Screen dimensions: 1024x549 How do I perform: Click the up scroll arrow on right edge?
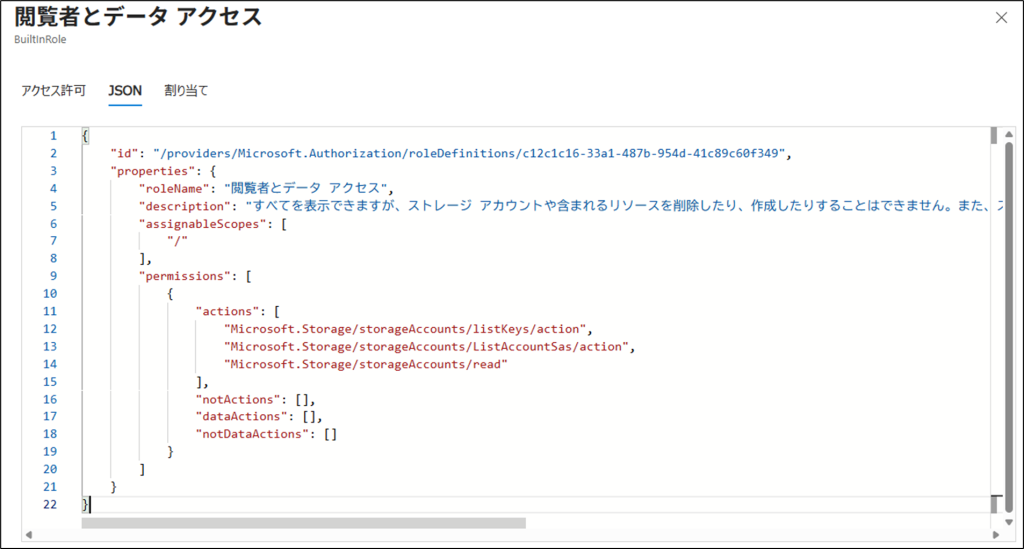coord(1010,133)
